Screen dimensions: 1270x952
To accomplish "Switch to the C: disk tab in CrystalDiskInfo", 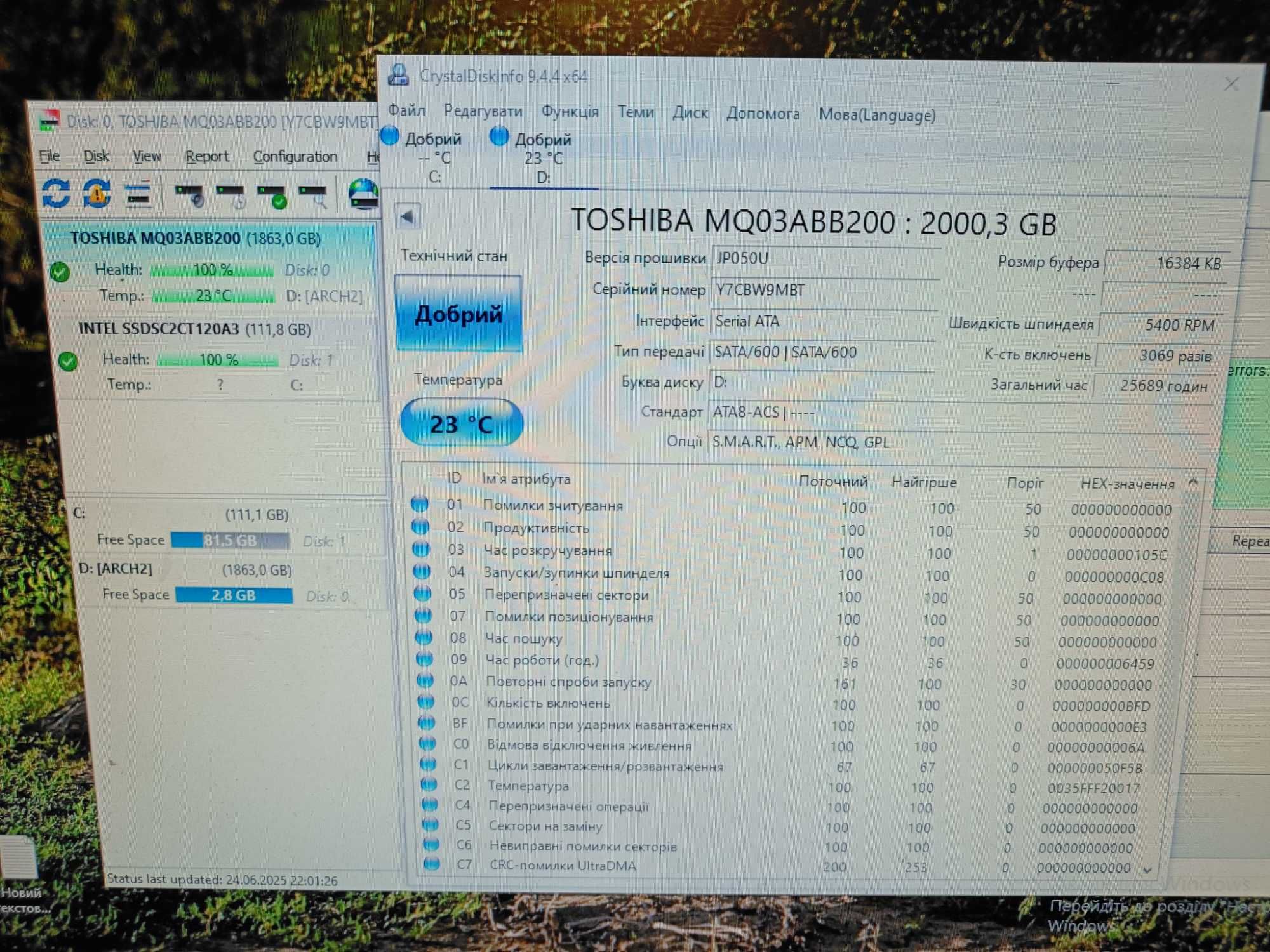I will [x=433, y=157].
